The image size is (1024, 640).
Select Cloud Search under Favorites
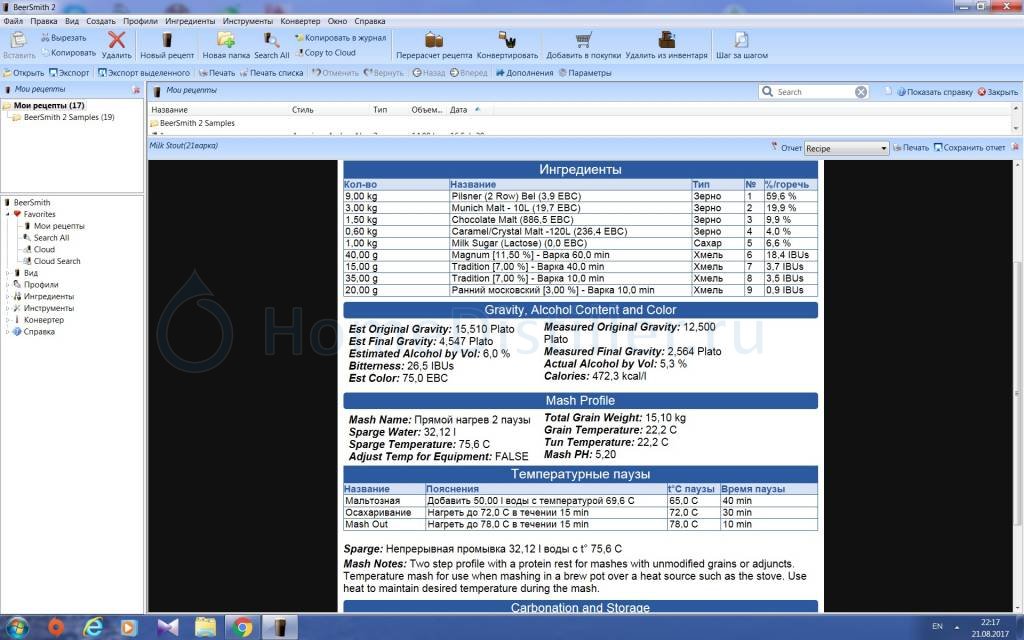(57, 261)
